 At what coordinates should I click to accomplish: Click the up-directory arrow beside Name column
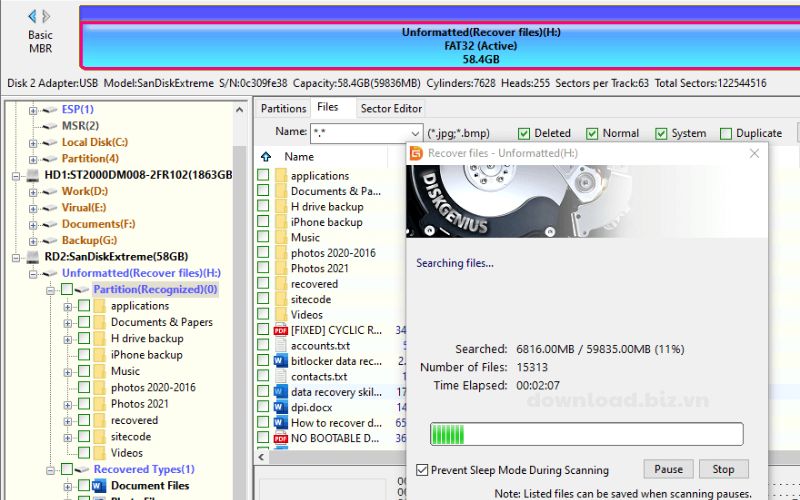tap(266, 157)
